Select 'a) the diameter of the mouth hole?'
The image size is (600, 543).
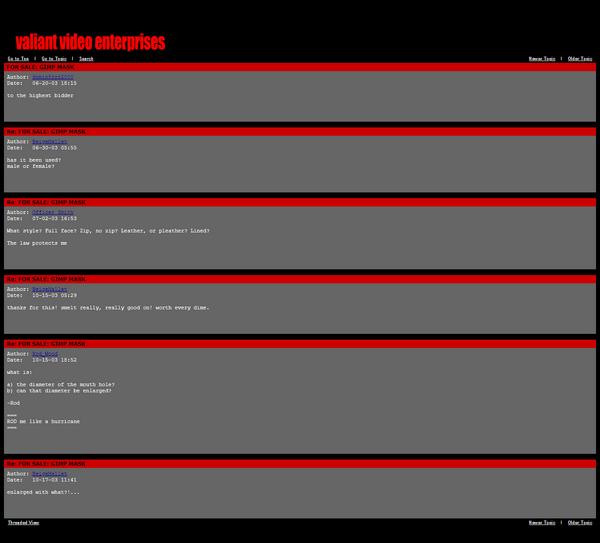(60, 385)
